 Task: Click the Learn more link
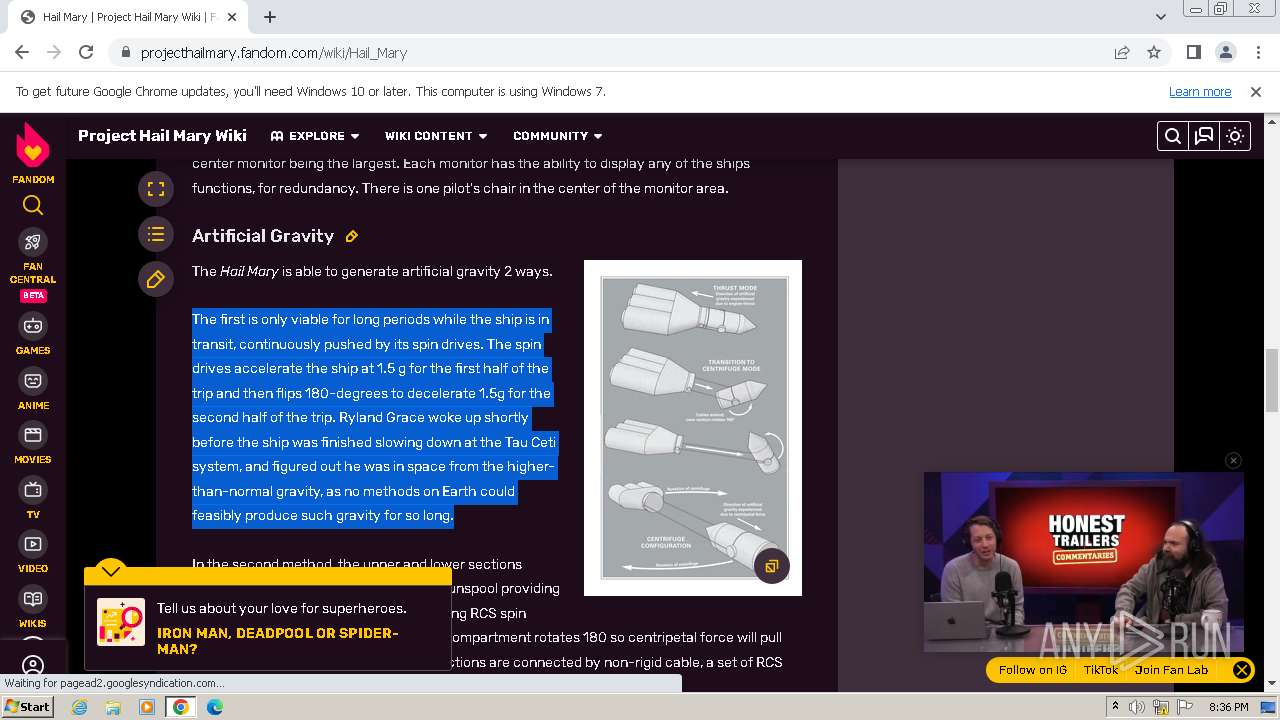pos(1200,91)
